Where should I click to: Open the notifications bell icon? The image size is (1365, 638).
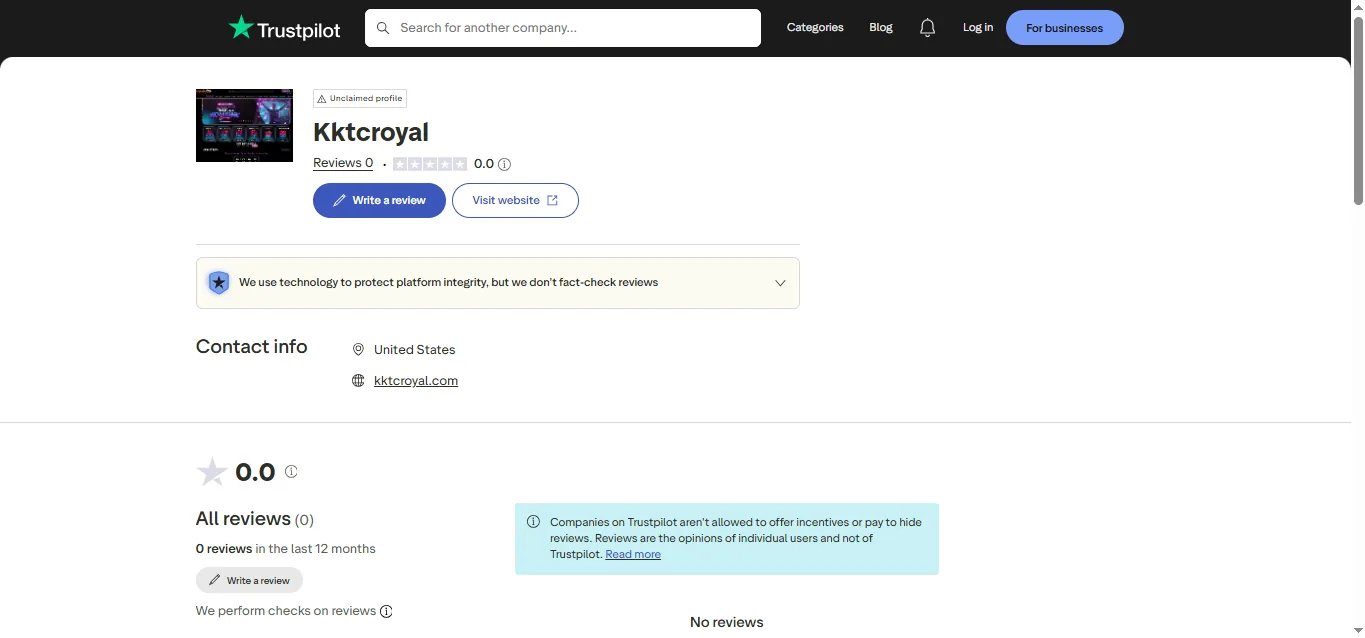click(x=927, y=28)
